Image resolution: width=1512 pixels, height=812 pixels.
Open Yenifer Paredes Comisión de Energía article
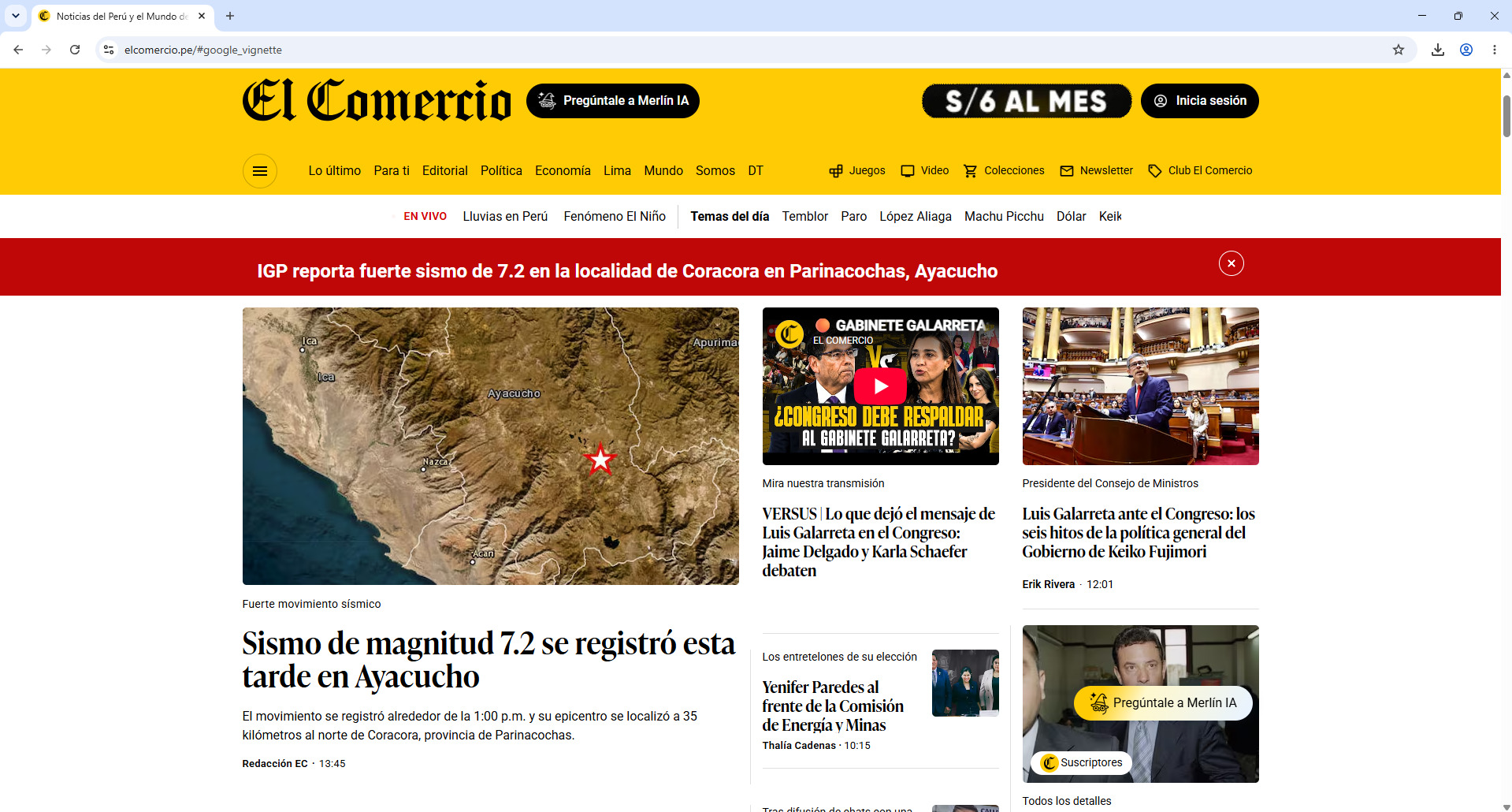(x=833, y=706)
